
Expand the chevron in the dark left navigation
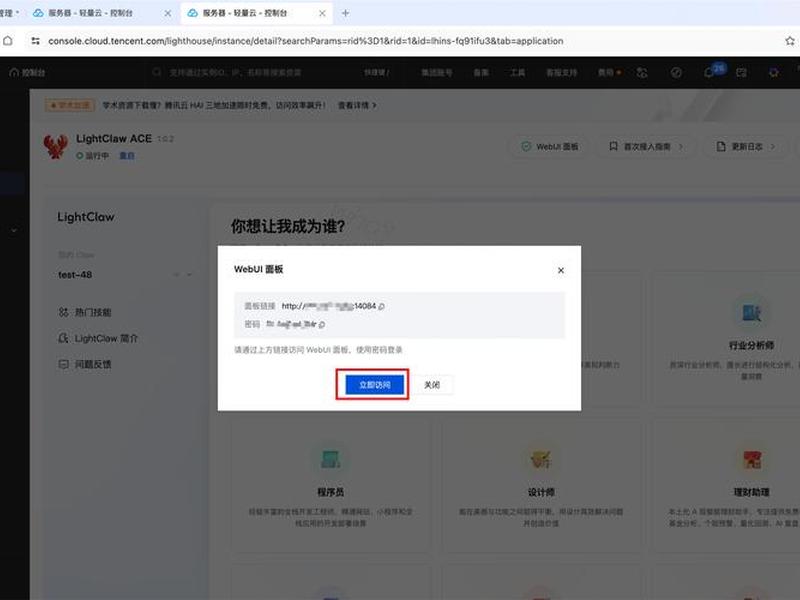coord(14,230)
